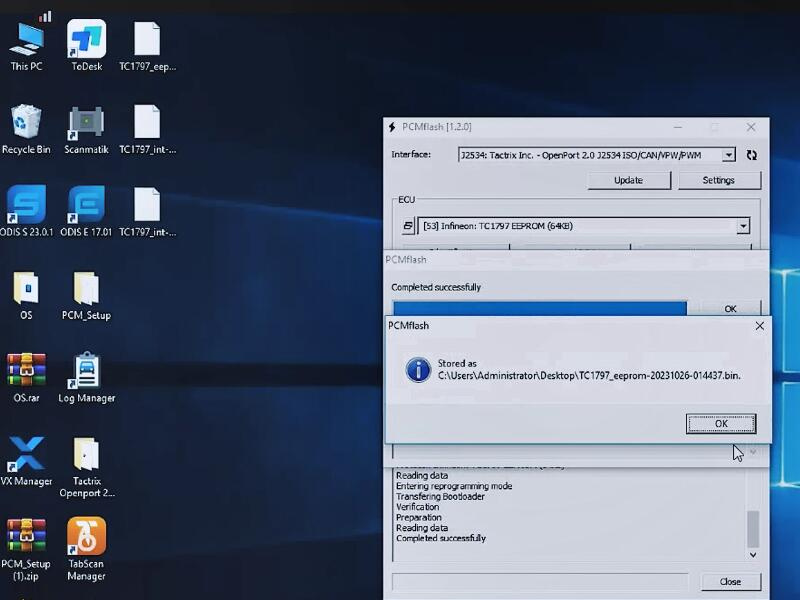
Task: Click the blue progress bar
Action: (x=539, y=308)
